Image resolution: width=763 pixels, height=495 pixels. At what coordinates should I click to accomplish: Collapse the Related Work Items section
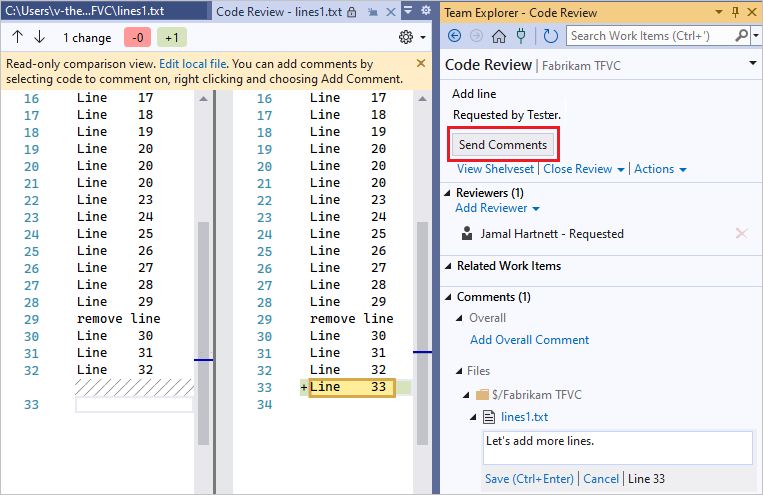click(x=448, y=267)
